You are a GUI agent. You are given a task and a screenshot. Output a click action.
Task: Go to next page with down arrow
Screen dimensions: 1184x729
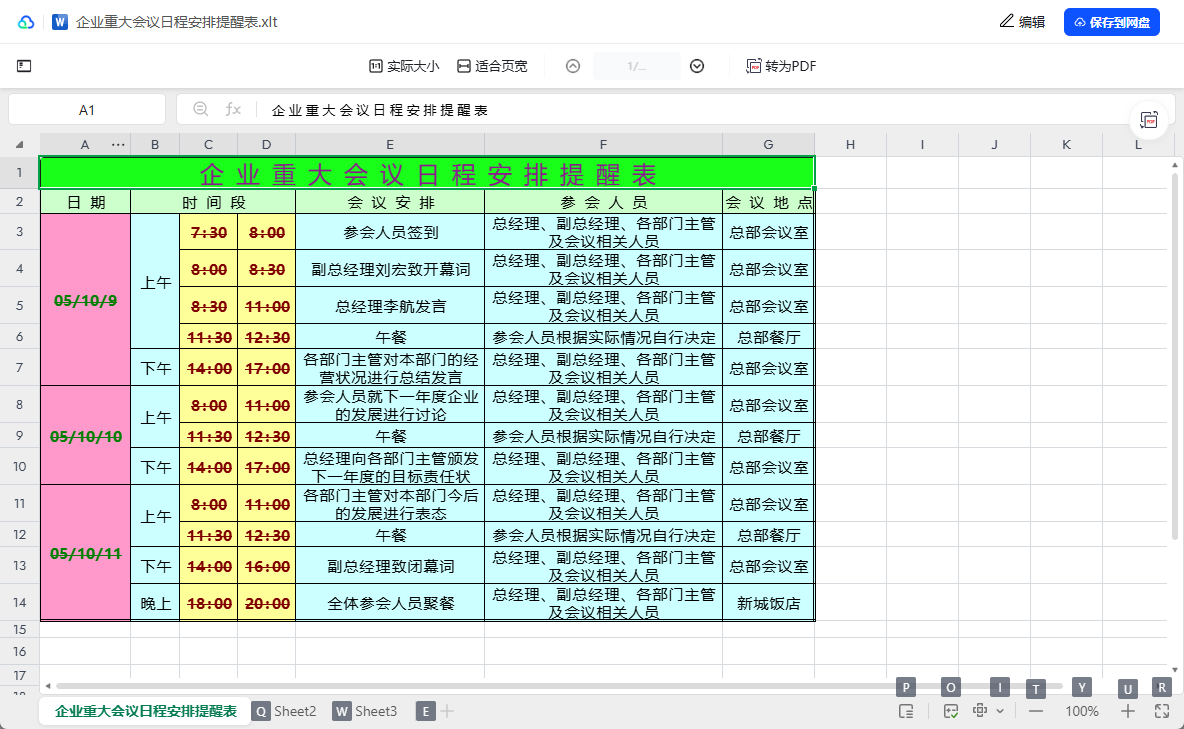pos(697,66)
